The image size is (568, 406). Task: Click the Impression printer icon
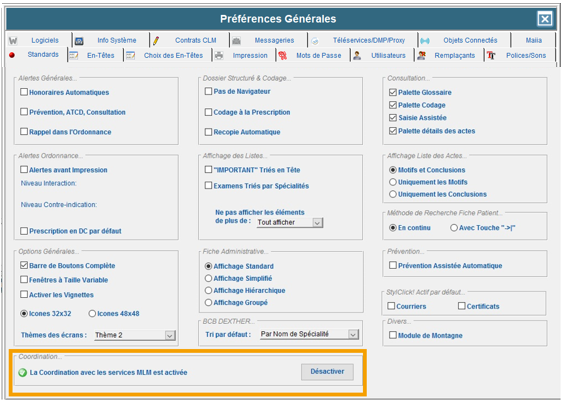coord(219,55)
